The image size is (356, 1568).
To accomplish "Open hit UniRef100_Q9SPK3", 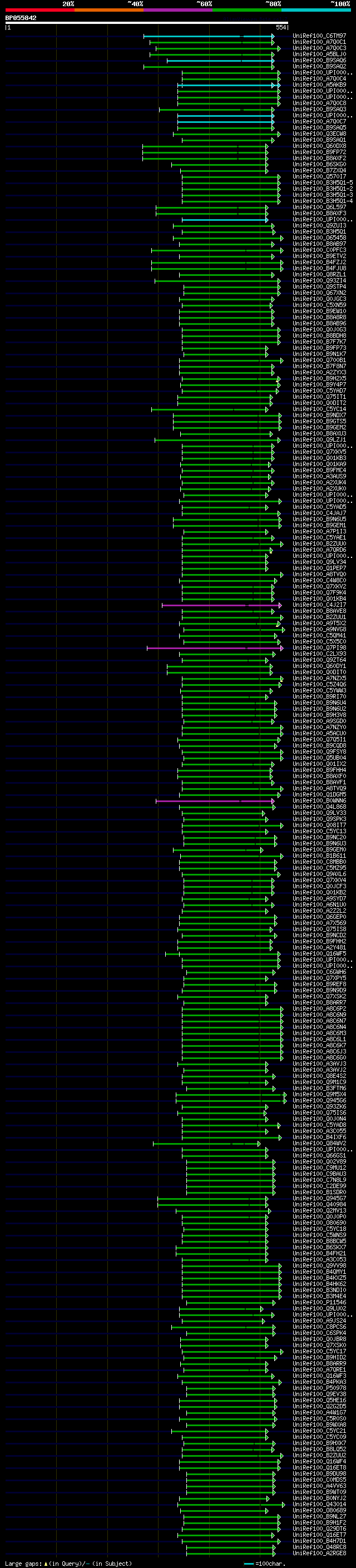I will point(319,819).
